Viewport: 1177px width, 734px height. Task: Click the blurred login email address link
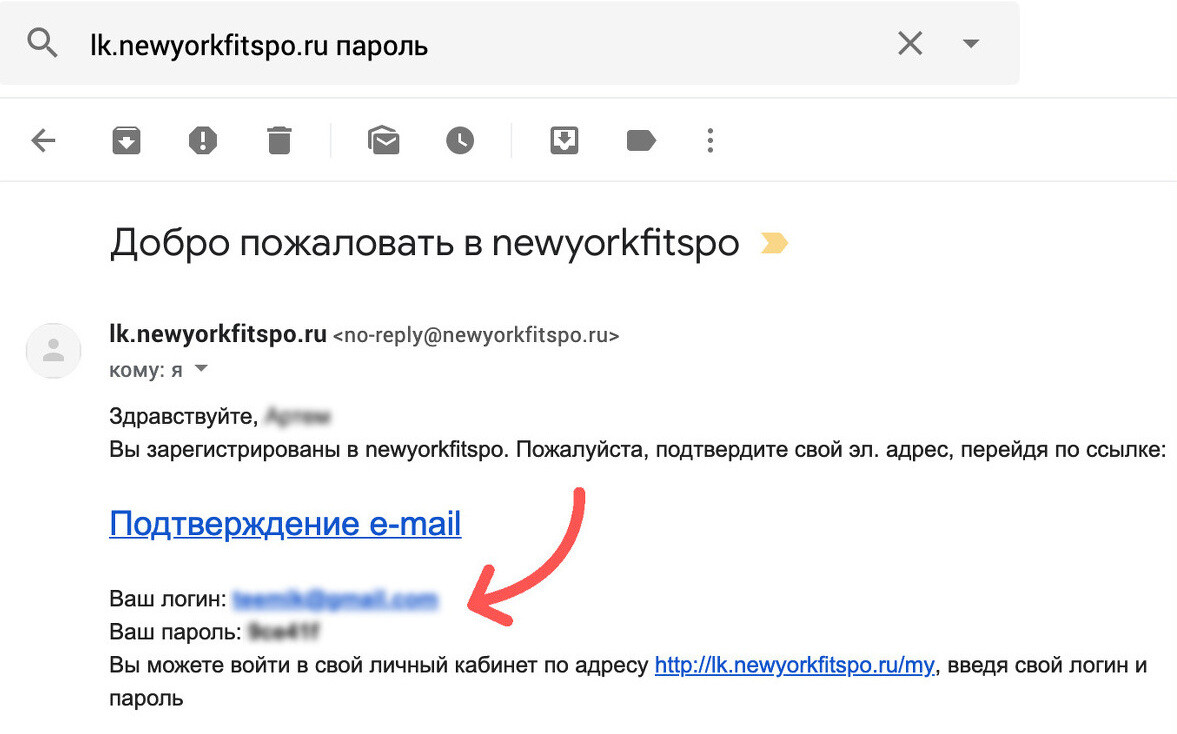click(335, 599)
